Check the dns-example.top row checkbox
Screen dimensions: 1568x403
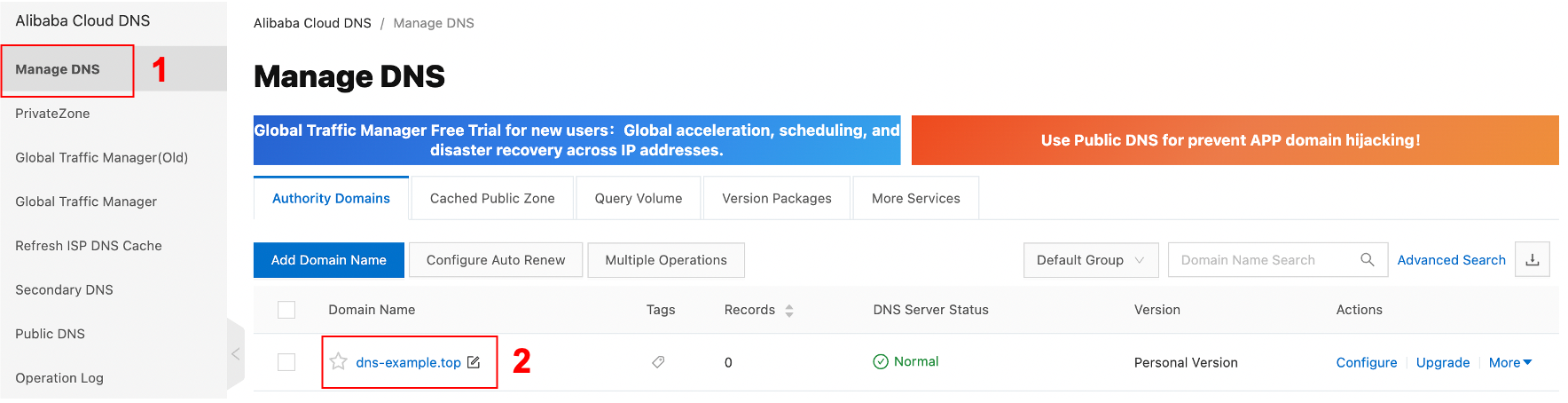pyautogui.click(x=286, y=362)
